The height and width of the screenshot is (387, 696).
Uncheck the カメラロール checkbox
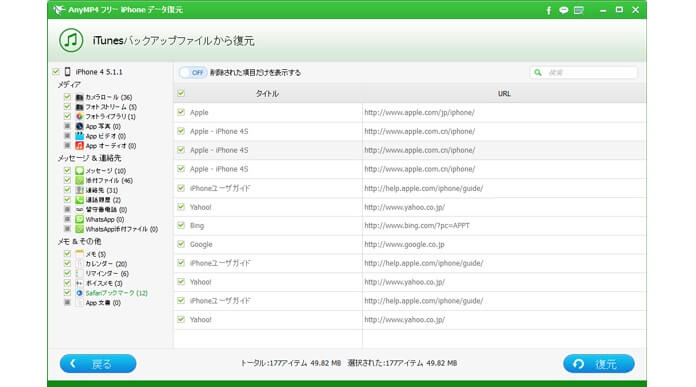[x=67, y=97]
